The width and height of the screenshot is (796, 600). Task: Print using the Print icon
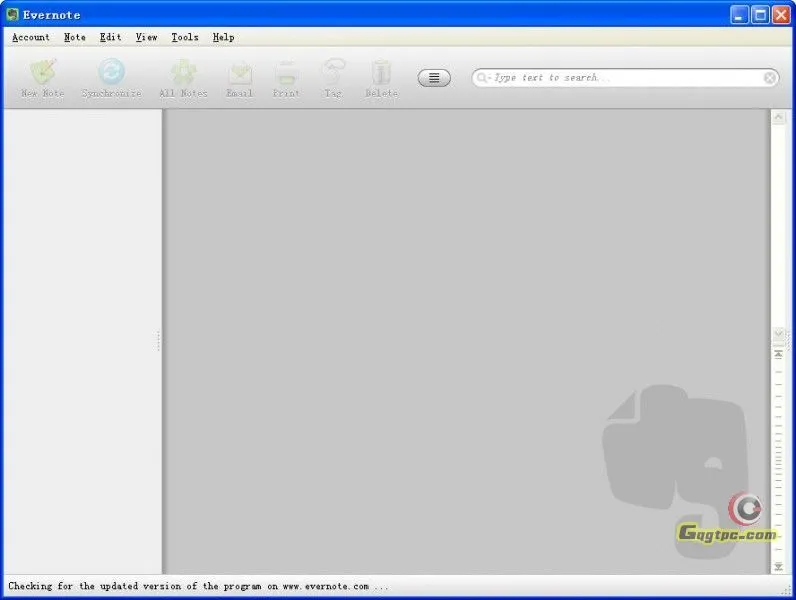(x=286, y=74)
